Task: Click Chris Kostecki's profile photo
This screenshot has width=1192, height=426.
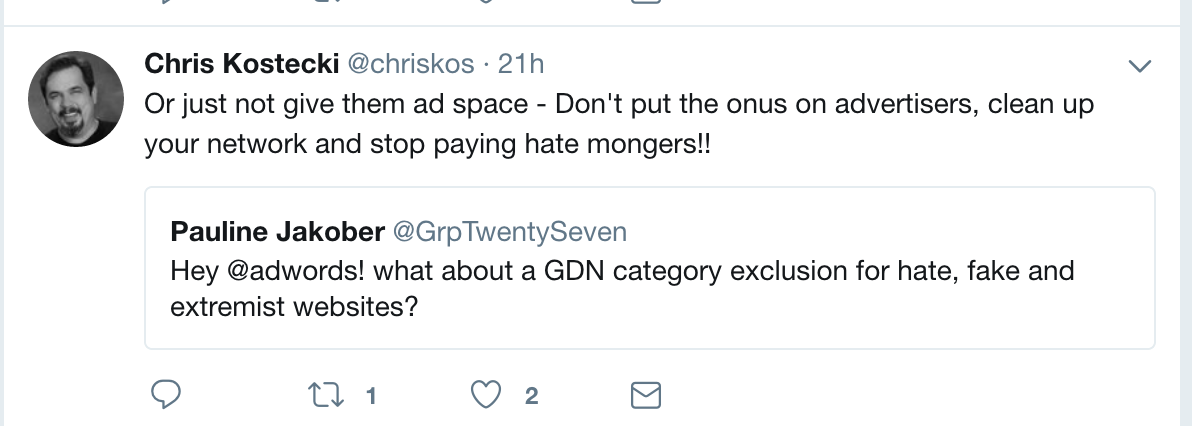Action: coord(76,97)
